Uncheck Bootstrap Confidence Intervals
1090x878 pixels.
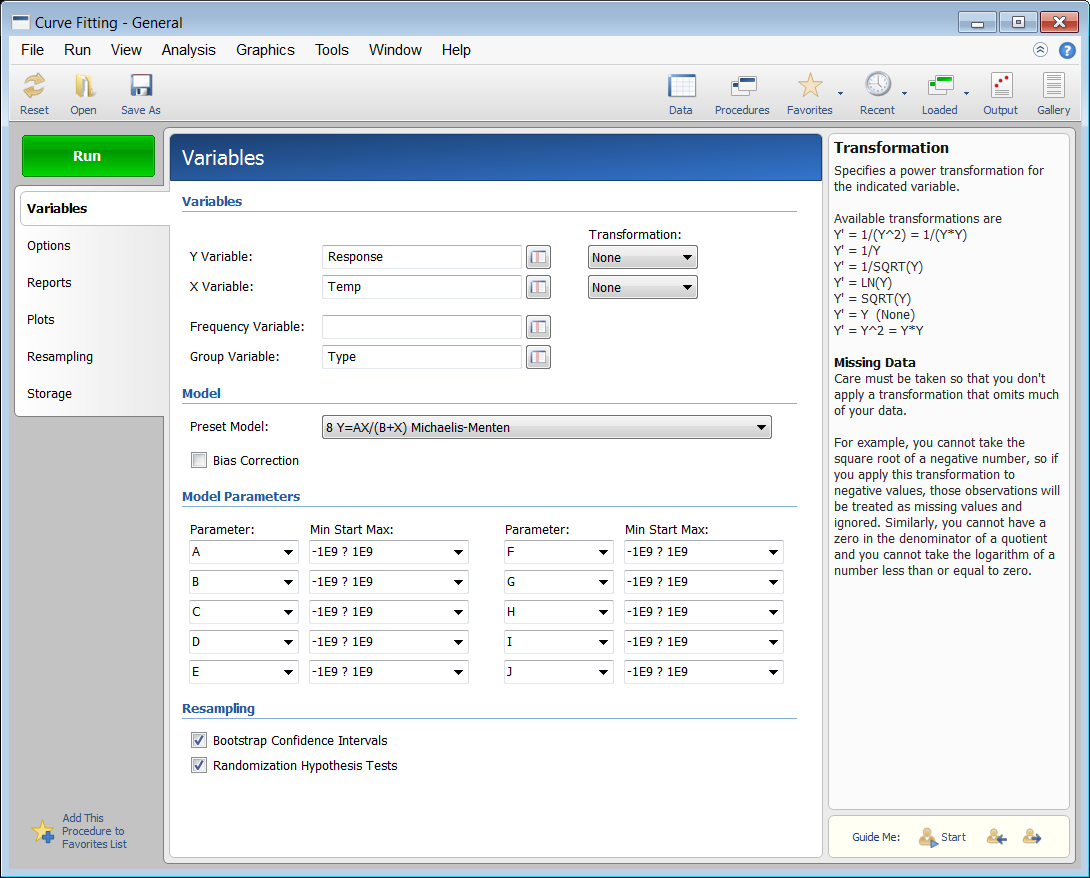[200, 740]
